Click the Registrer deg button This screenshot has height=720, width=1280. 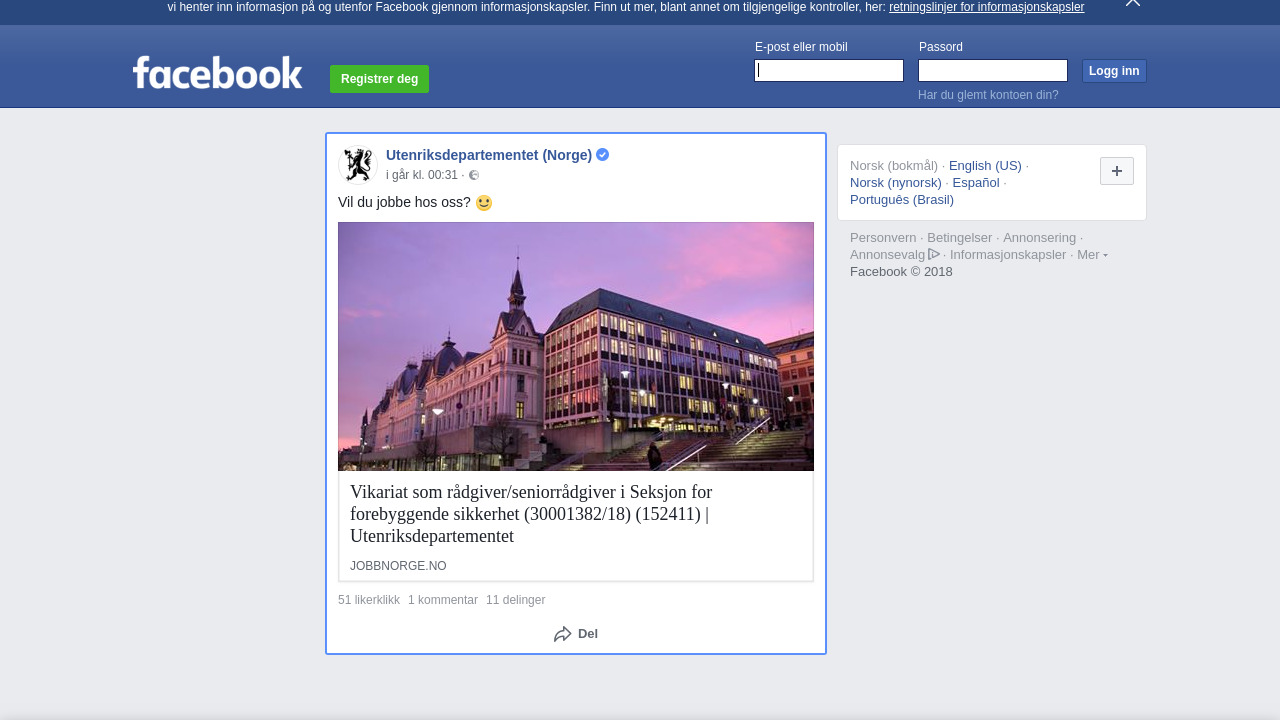[379, 79]
